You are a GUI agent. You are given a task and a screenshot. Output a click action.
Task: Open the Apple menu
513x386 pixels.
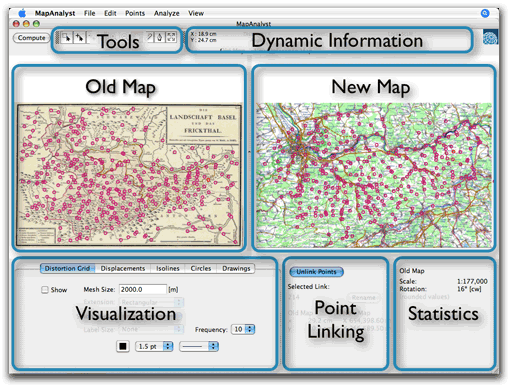[22, 13]
